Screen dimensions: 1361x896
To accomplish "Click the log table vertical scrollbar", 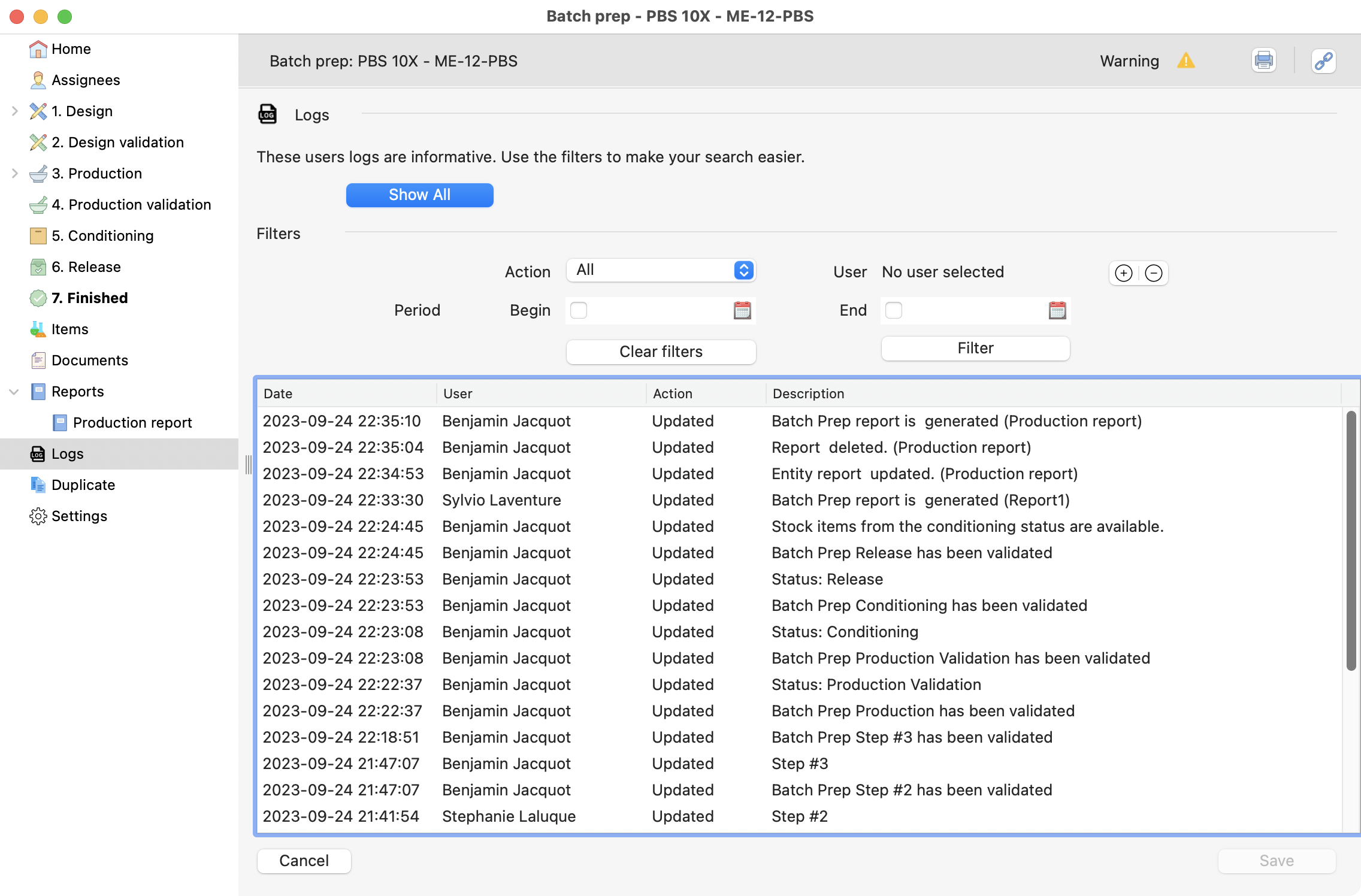I will pos(1351,541).
